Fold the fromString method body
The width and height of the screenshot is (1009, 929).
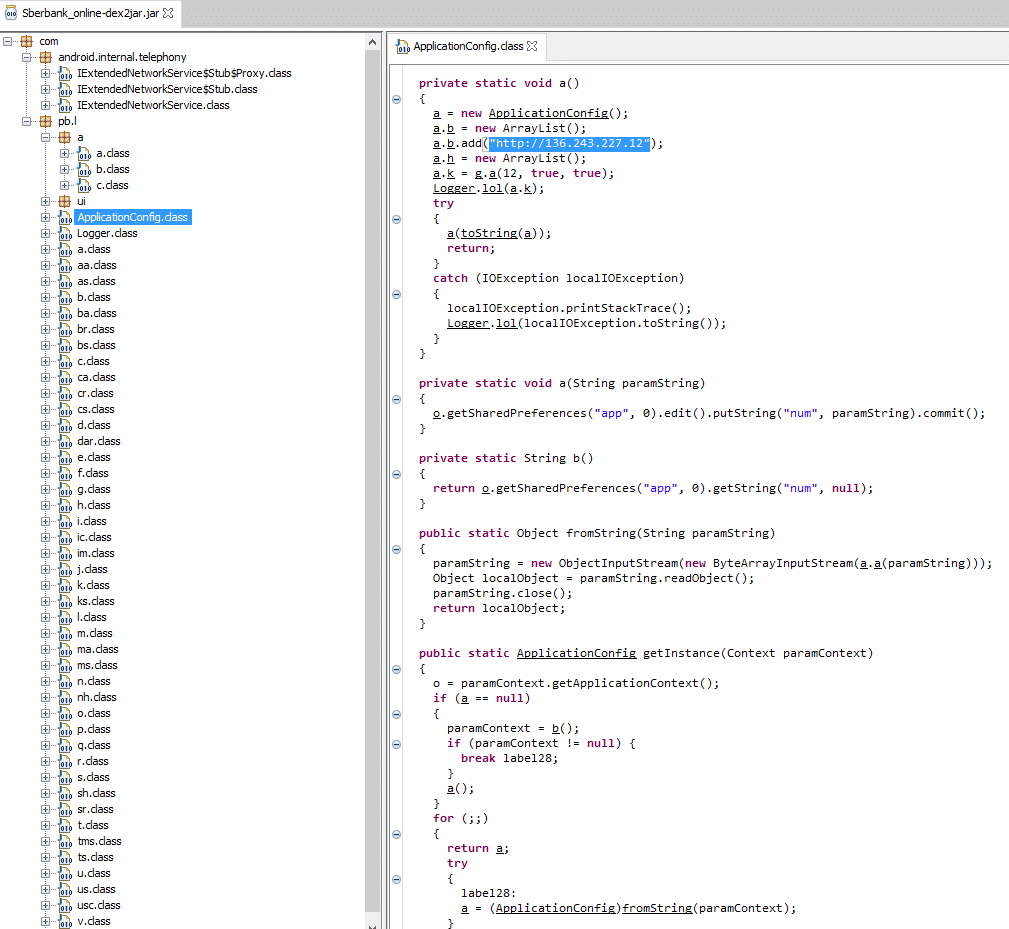pos(396,549)
